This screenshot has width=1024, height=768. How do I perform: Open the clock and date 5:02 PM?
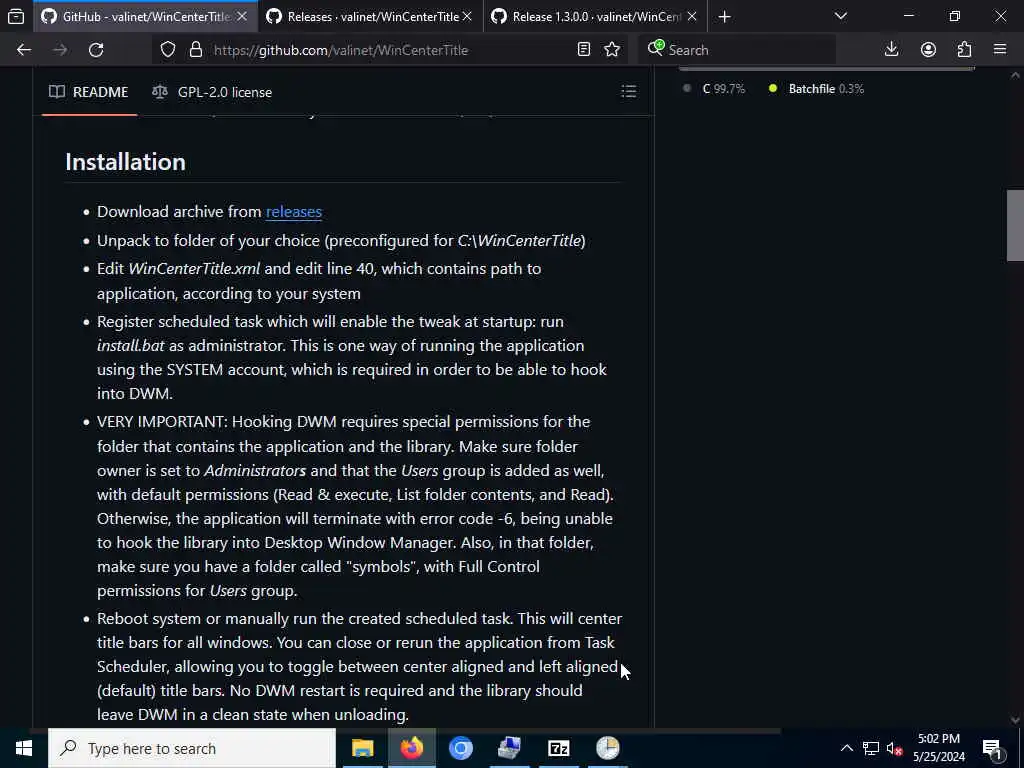coord(938,748)
